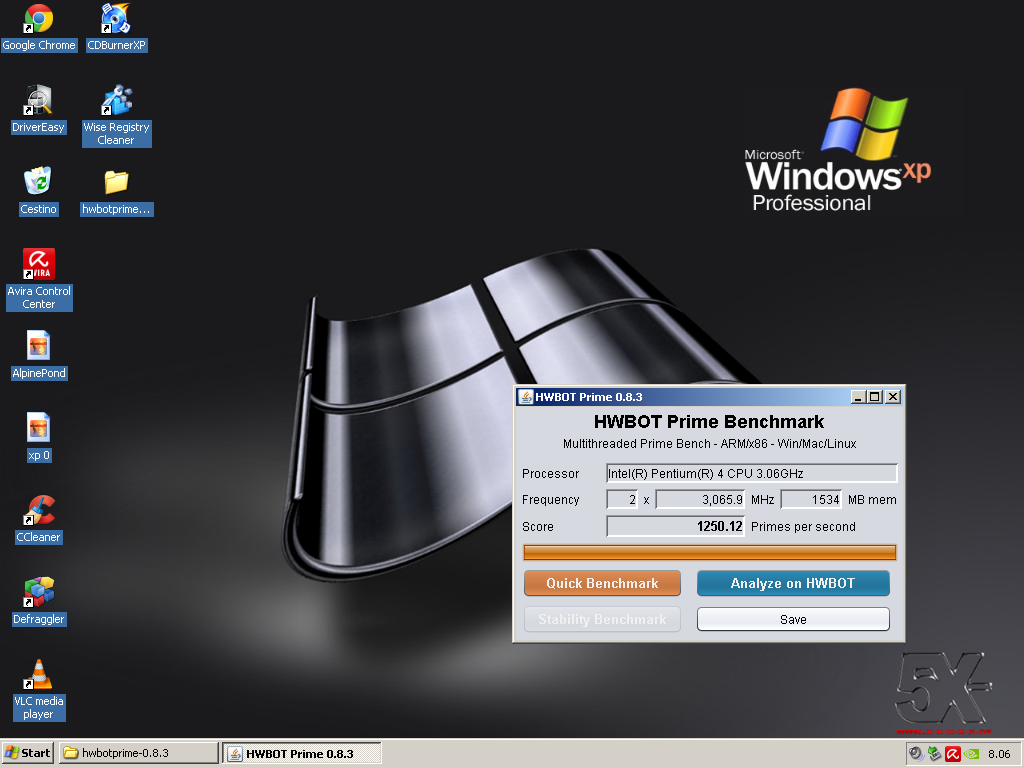Click the disabled Stability Benchmark button
1024x768 pixels.
click(x=602, y=619)
